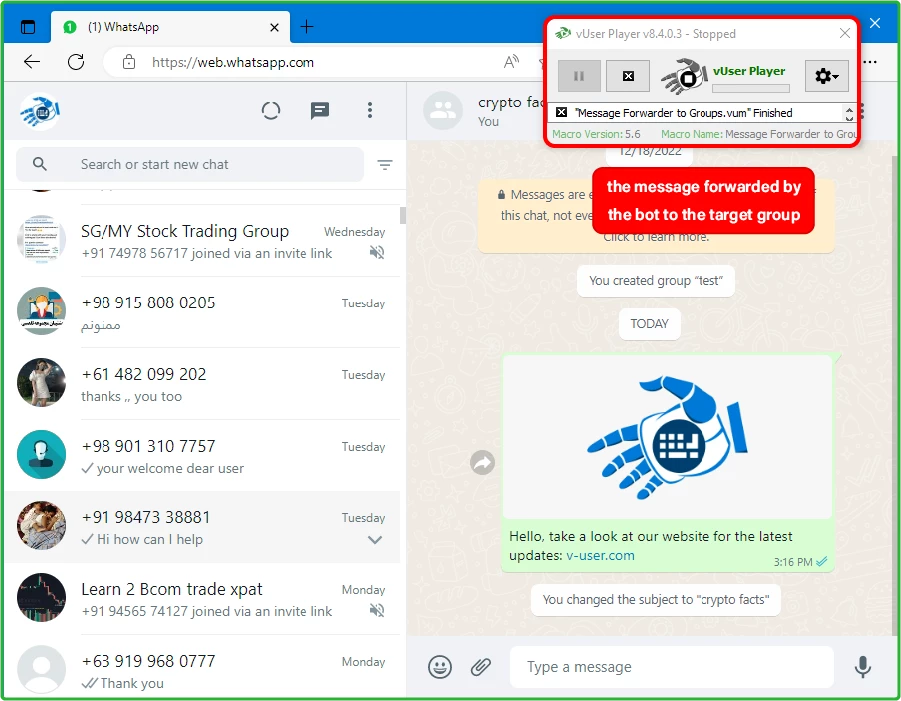The image size is (901, 701).
Task: Click You created group "test" notice
Action: coord(656,281)
